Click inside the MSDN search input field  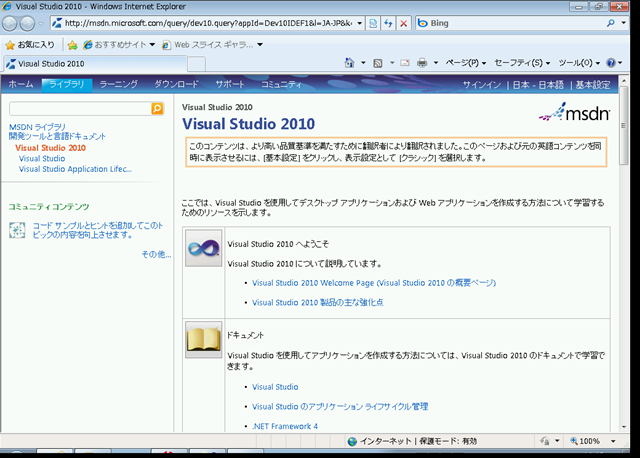click(x=79, y=108)
